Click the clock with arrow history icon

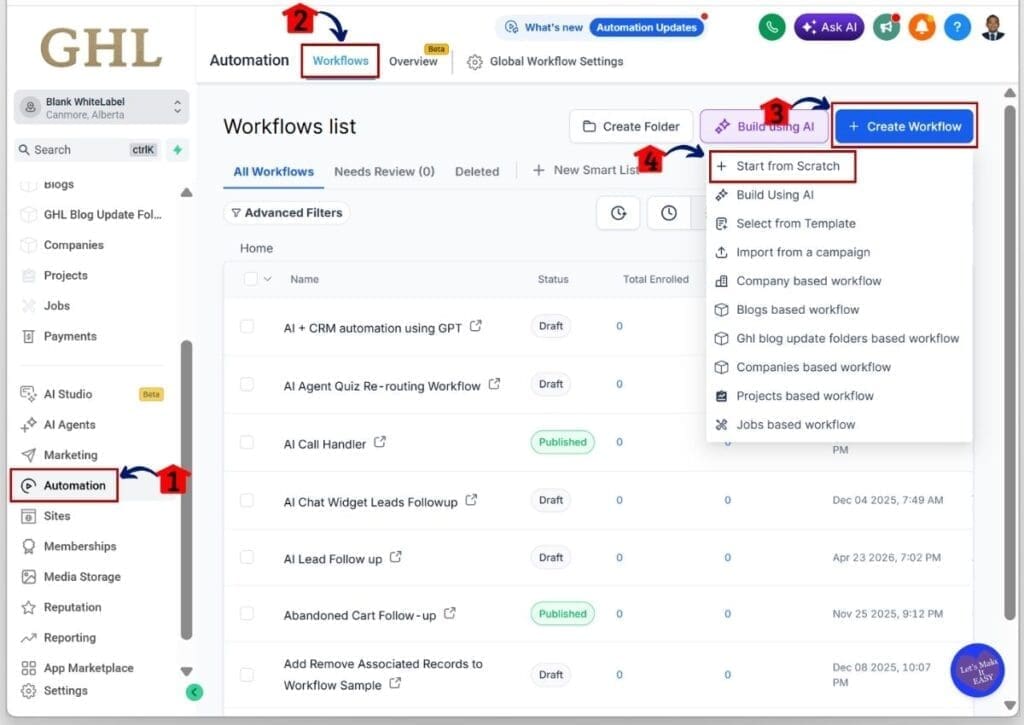618,213
